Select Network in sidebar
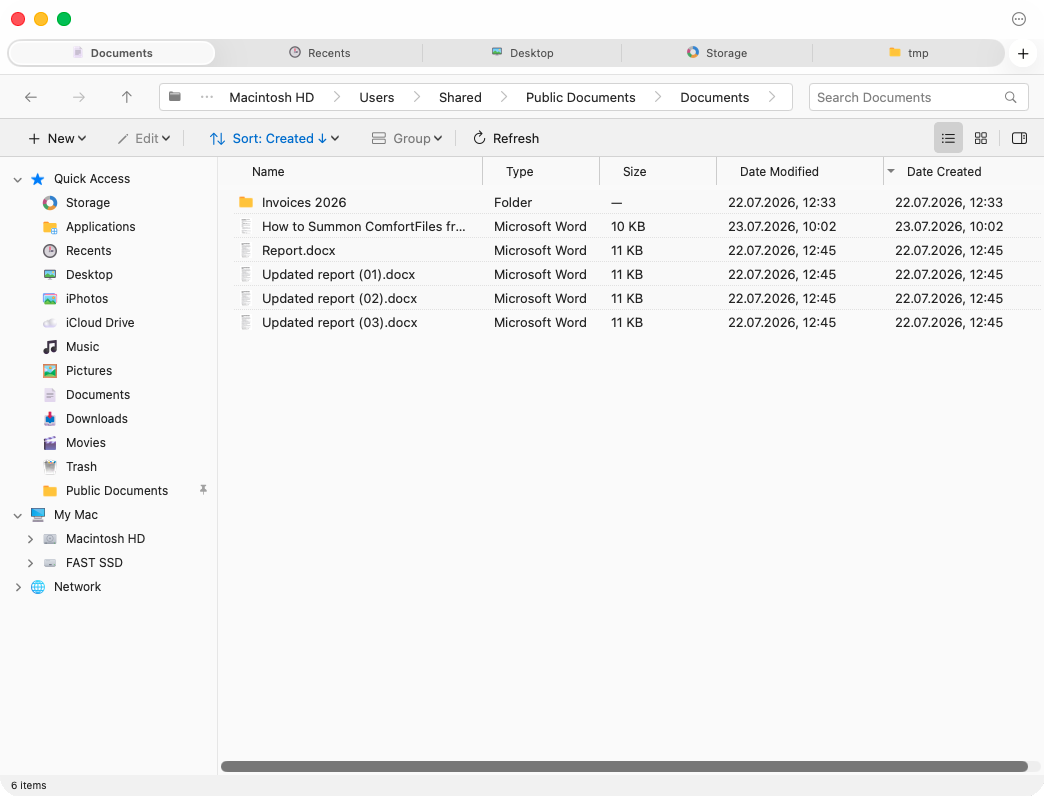Image resolution: width=1044 pixels, height=796 pixels. point(77,586)
